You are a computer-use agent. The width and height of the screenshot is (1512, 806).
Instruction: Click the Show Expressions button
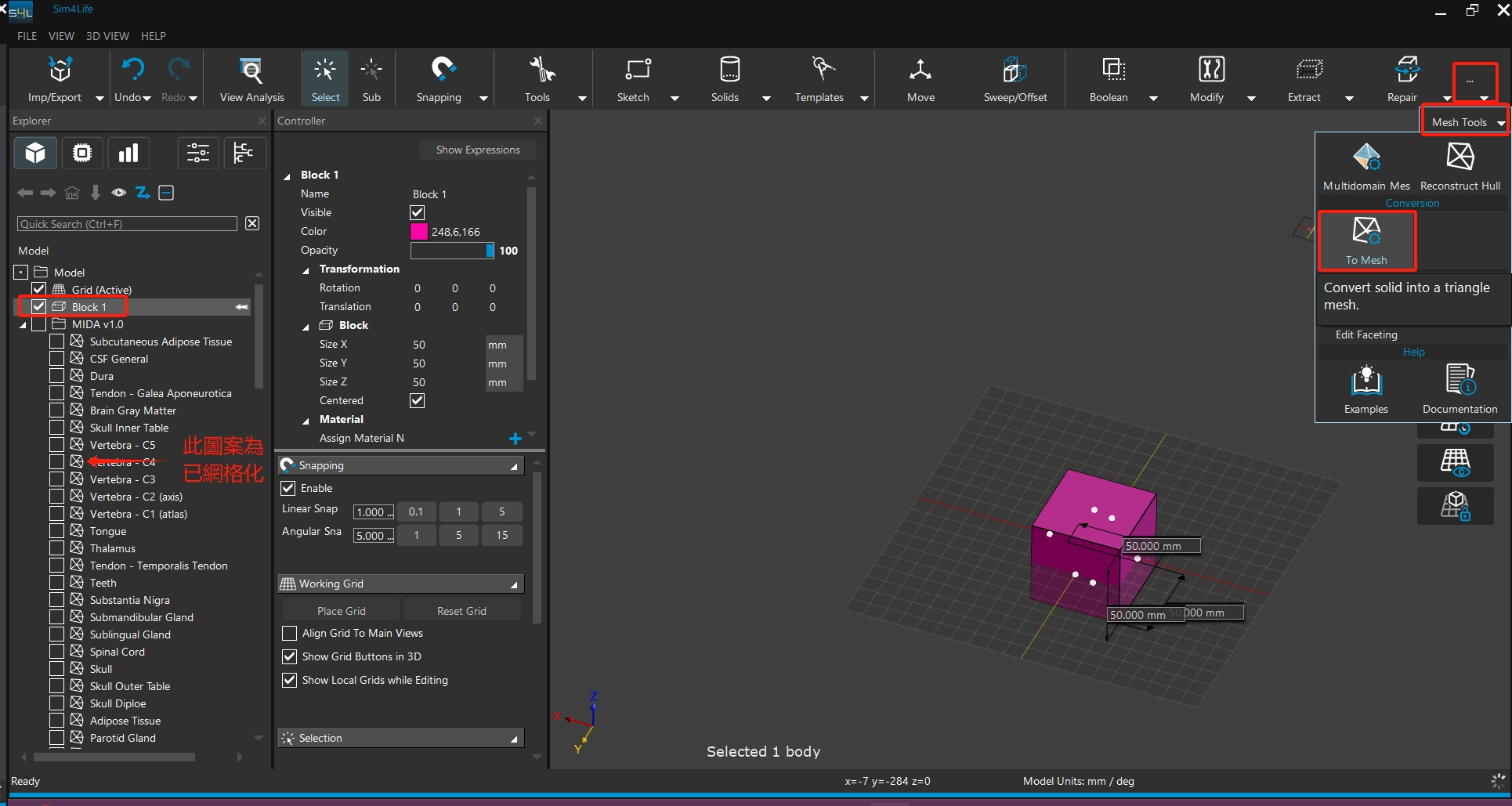pyautogui.click(x=477, y=150)
